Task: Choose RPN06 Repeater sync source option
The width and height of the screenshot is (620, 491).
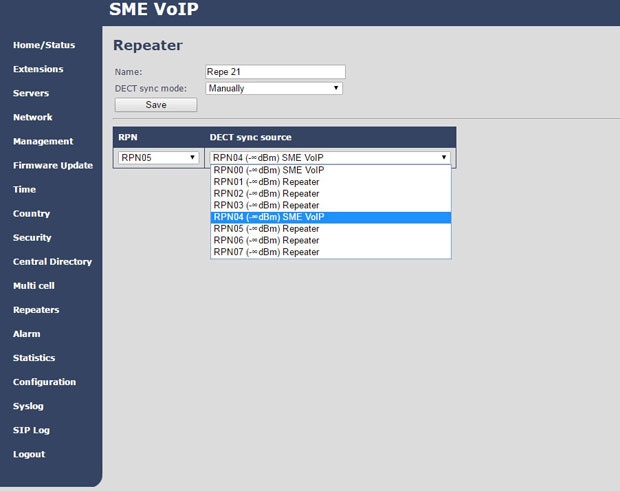Action: (331, 240)
